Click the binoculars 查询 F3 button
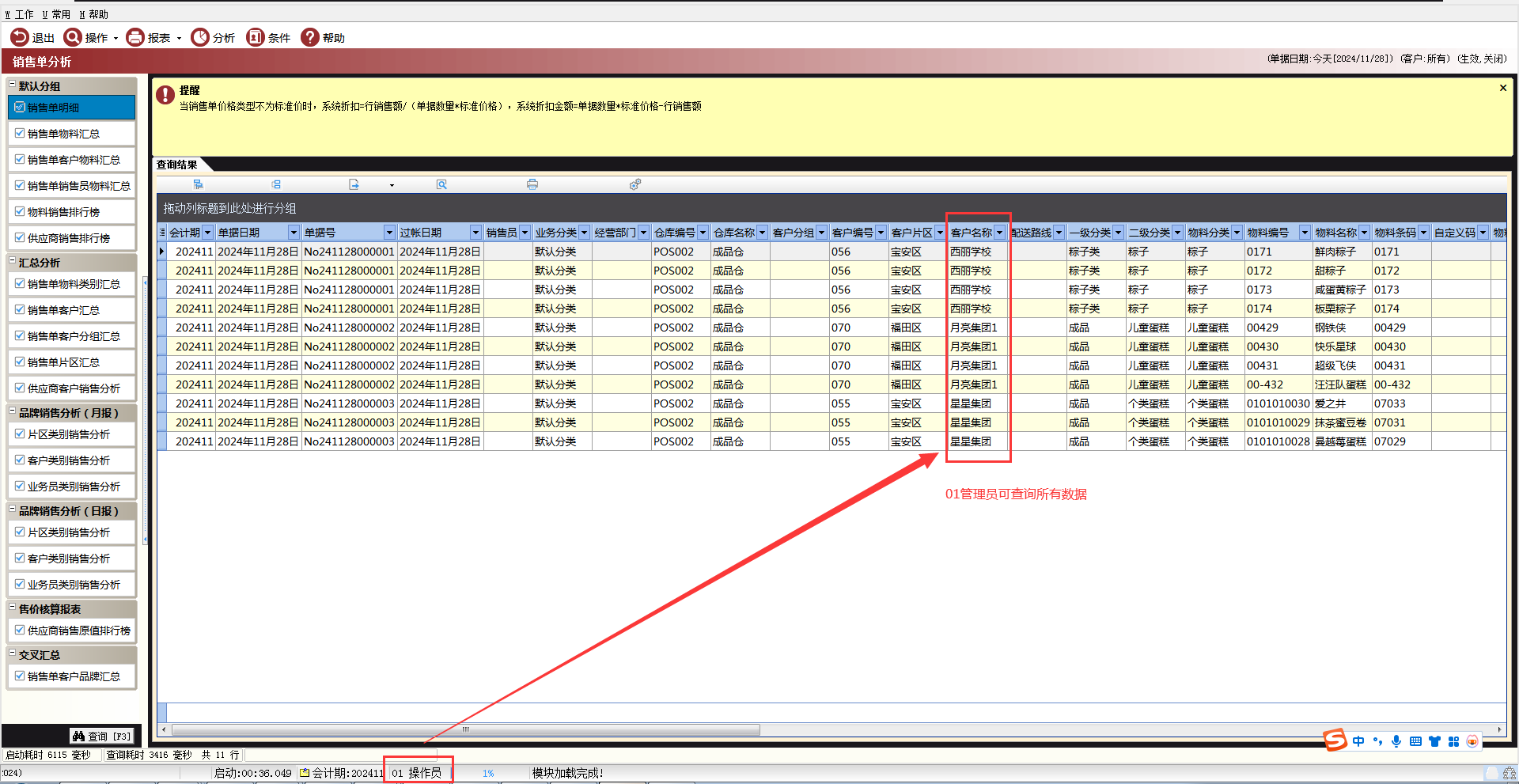 tap(102, 736)
